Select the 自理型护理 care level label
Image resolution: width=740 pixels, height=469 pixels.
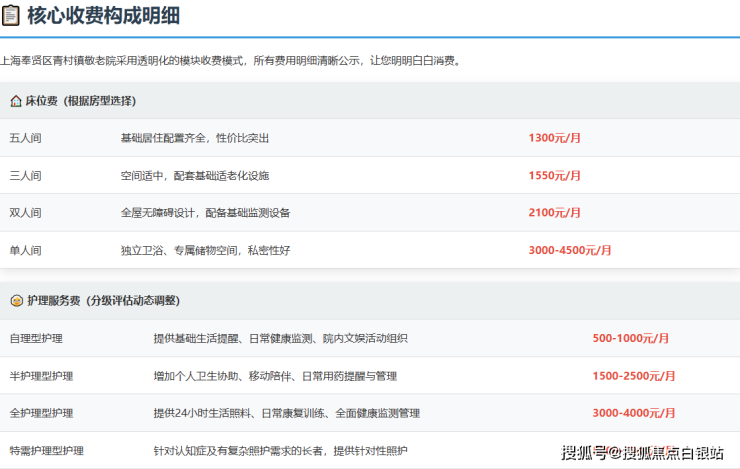[x=35, y=338]
